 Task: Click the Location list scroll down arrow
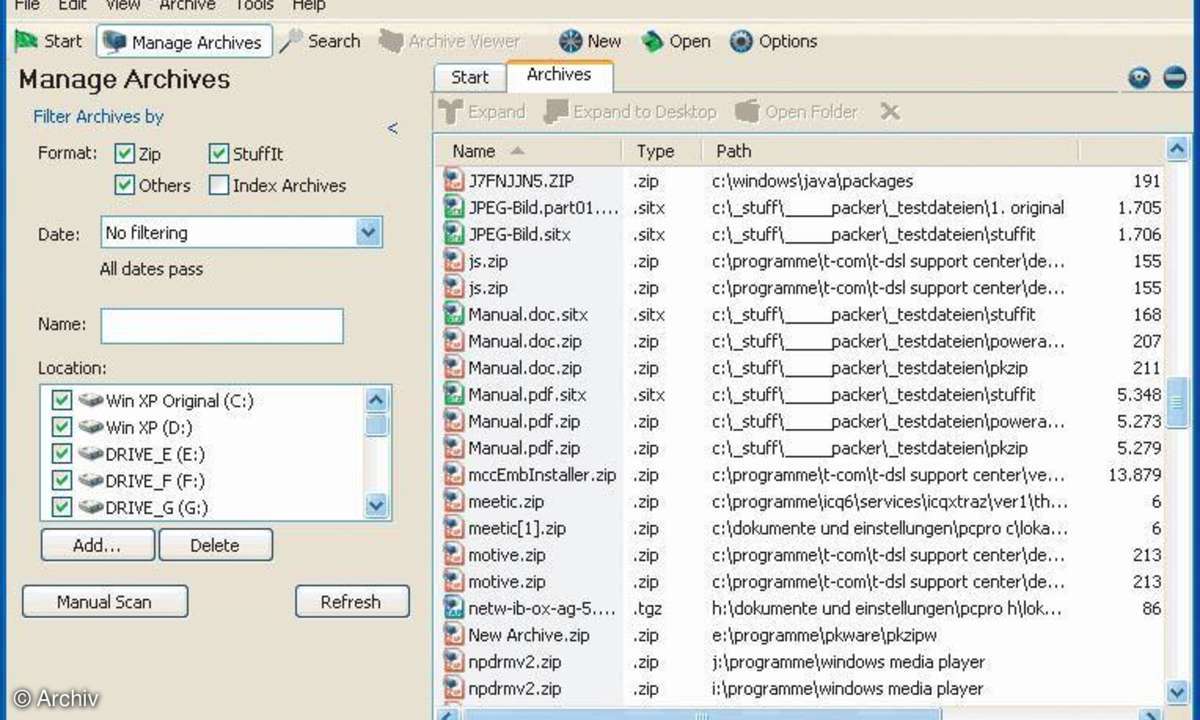[376, 506]
